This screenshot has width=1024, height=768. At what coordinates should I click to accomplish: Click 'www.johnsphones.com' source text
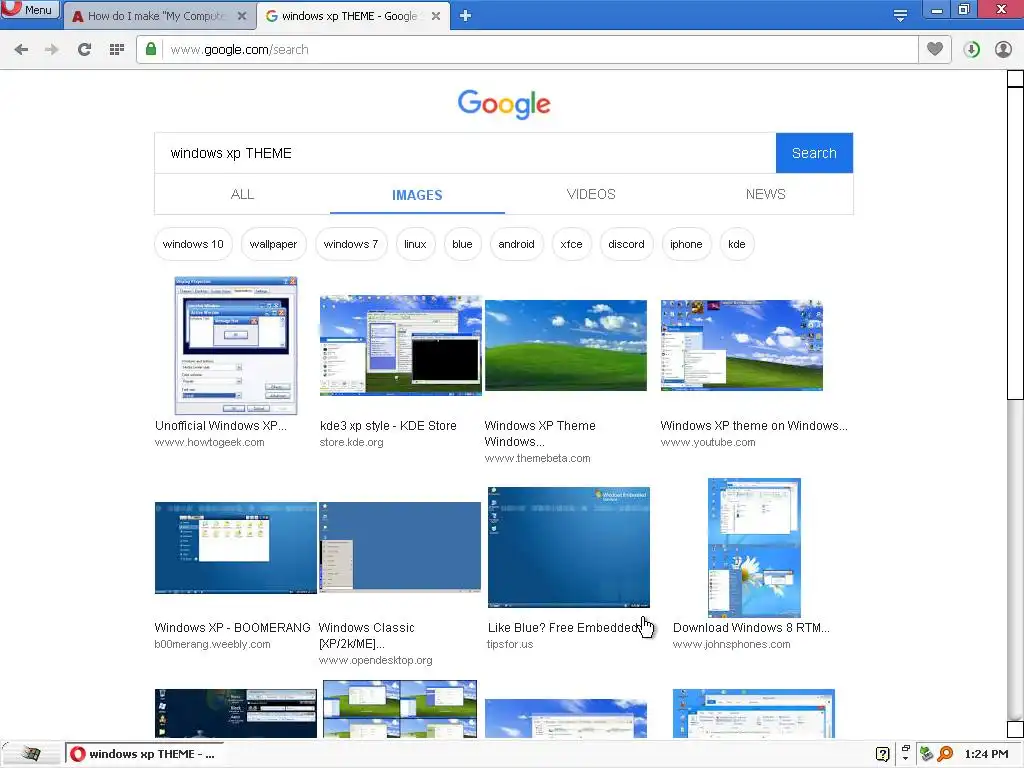coord(731,644)
